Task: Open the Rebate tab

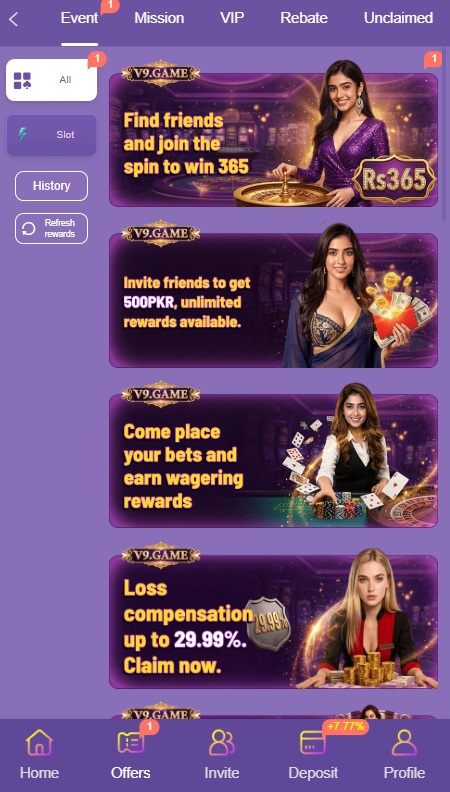Action: (304, 18)
